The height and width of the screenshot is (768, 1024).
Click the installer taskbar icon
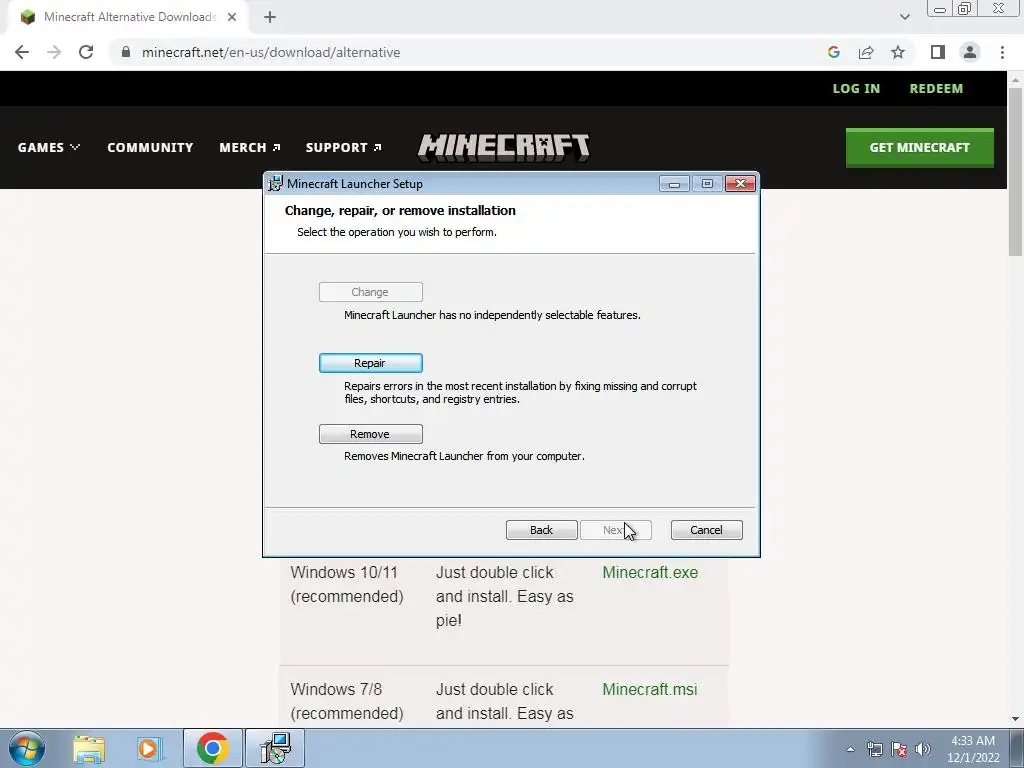(274, 748)
